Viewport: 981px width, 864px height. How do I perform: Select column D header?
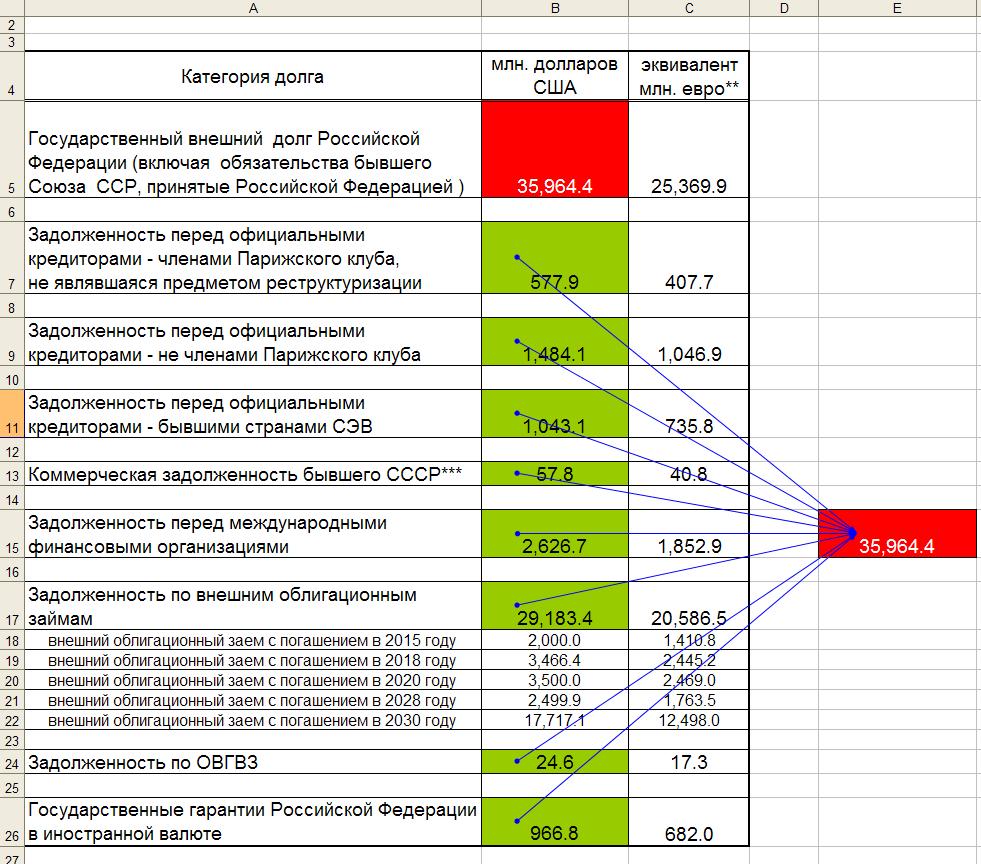[784, 8]
